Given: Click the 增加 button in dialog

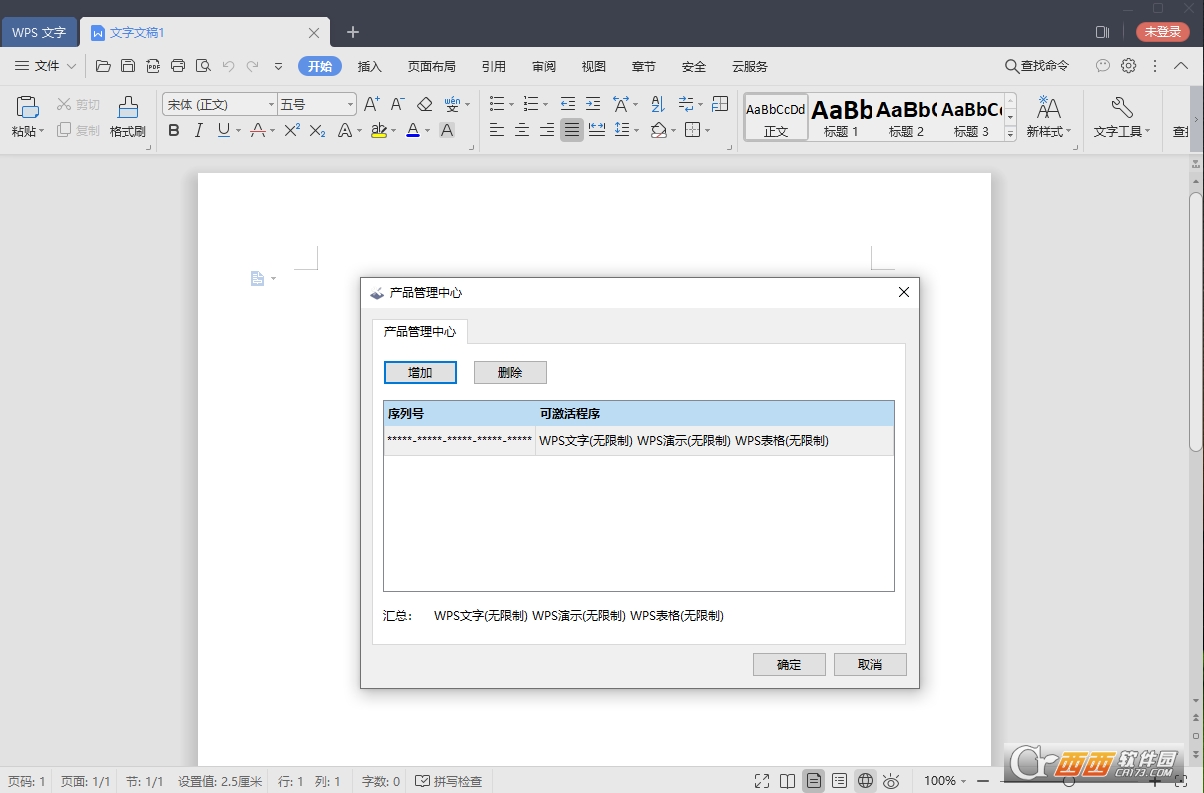Looking at the screenshot, I should click(x=420, y=372).
